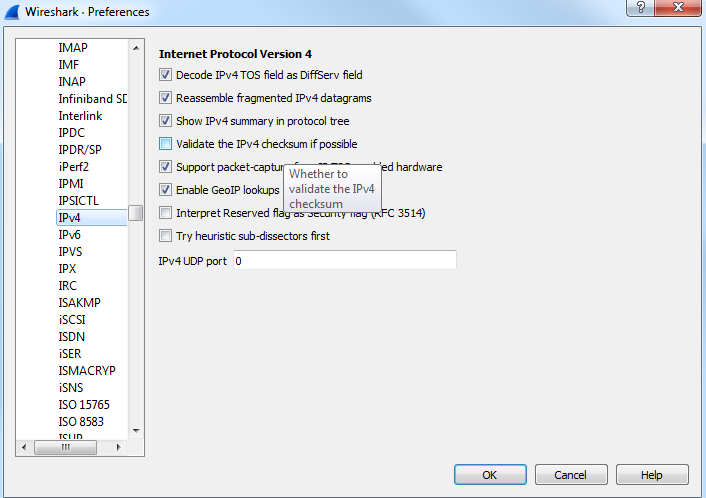This screenshot has height=498, width=706.
Task: Enable Try heuristic sub-dissectors first
Action: [166, 236]
